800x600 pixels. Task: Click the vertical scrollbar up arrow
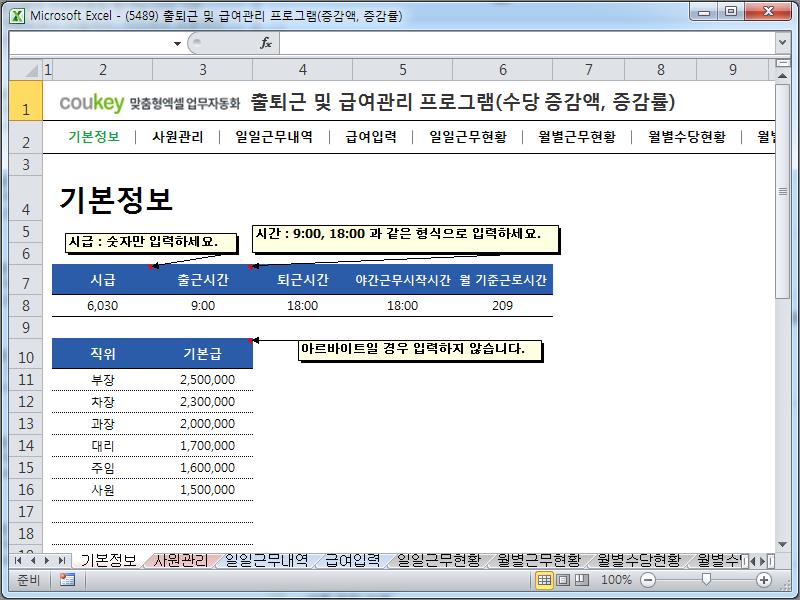point(782,76)
